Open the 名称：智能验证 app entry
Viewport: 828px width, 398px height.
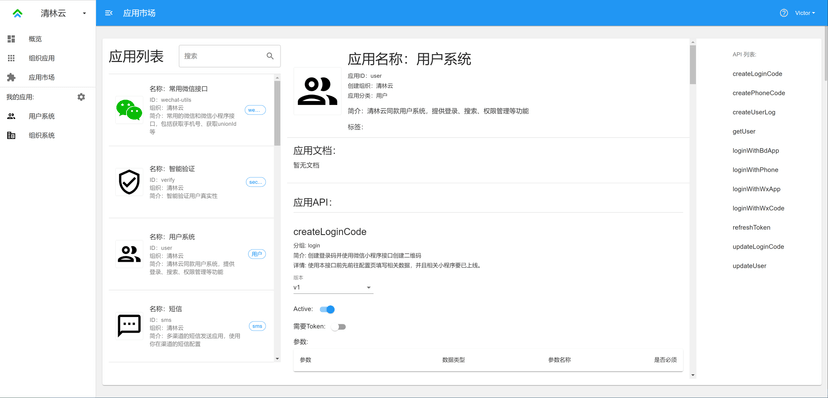coord(191,182)
